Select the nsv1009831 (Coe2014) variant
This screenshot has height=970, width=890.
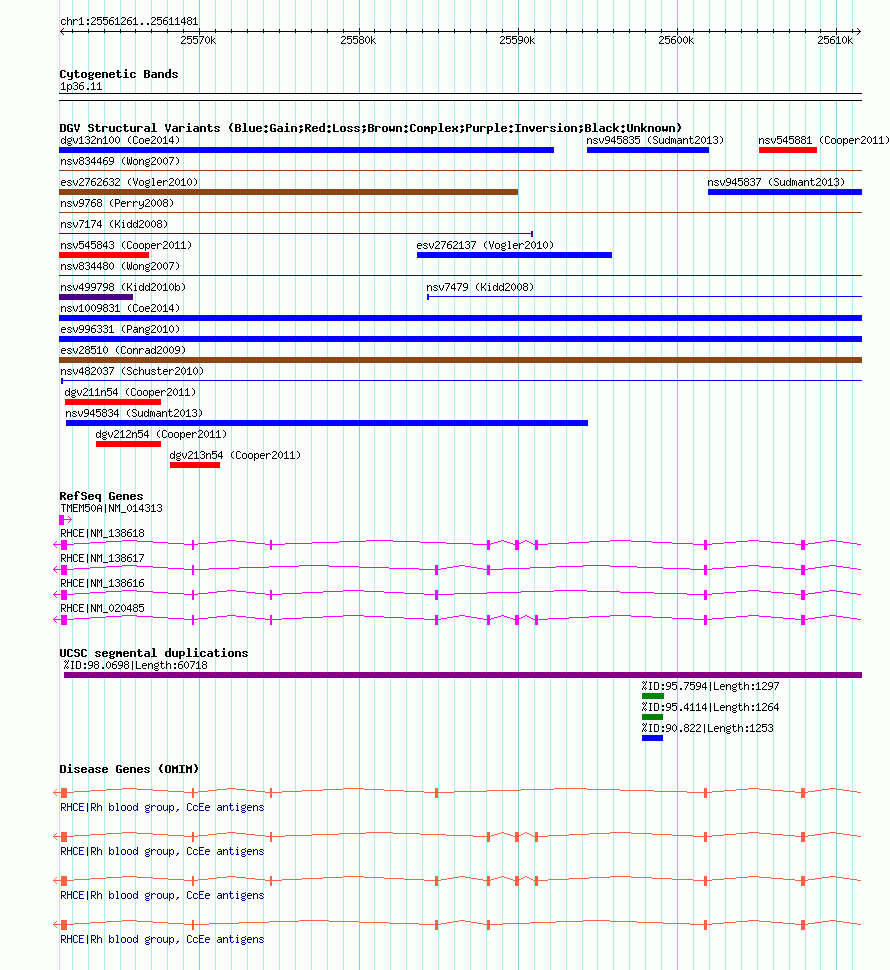pos(460,319)
